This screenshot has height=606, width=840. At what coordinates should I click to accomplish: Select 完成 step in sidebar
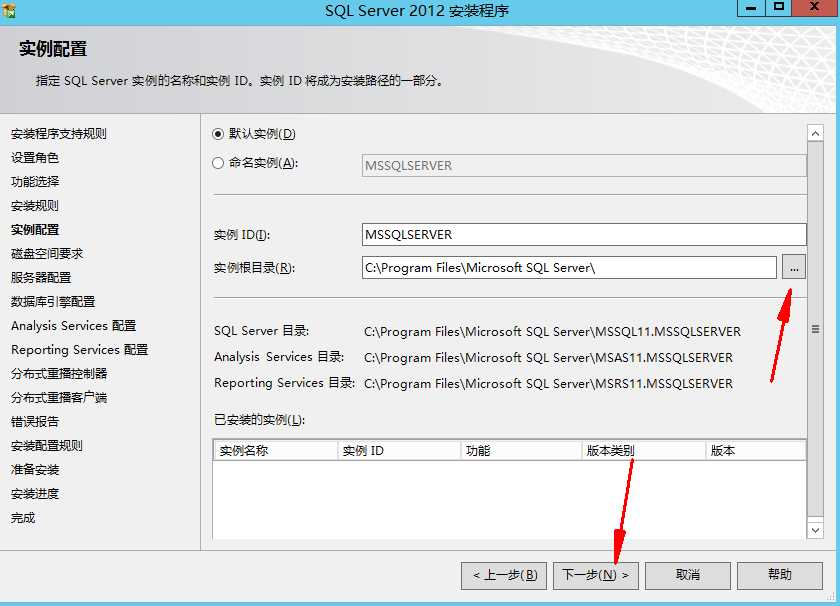[23, 518]
